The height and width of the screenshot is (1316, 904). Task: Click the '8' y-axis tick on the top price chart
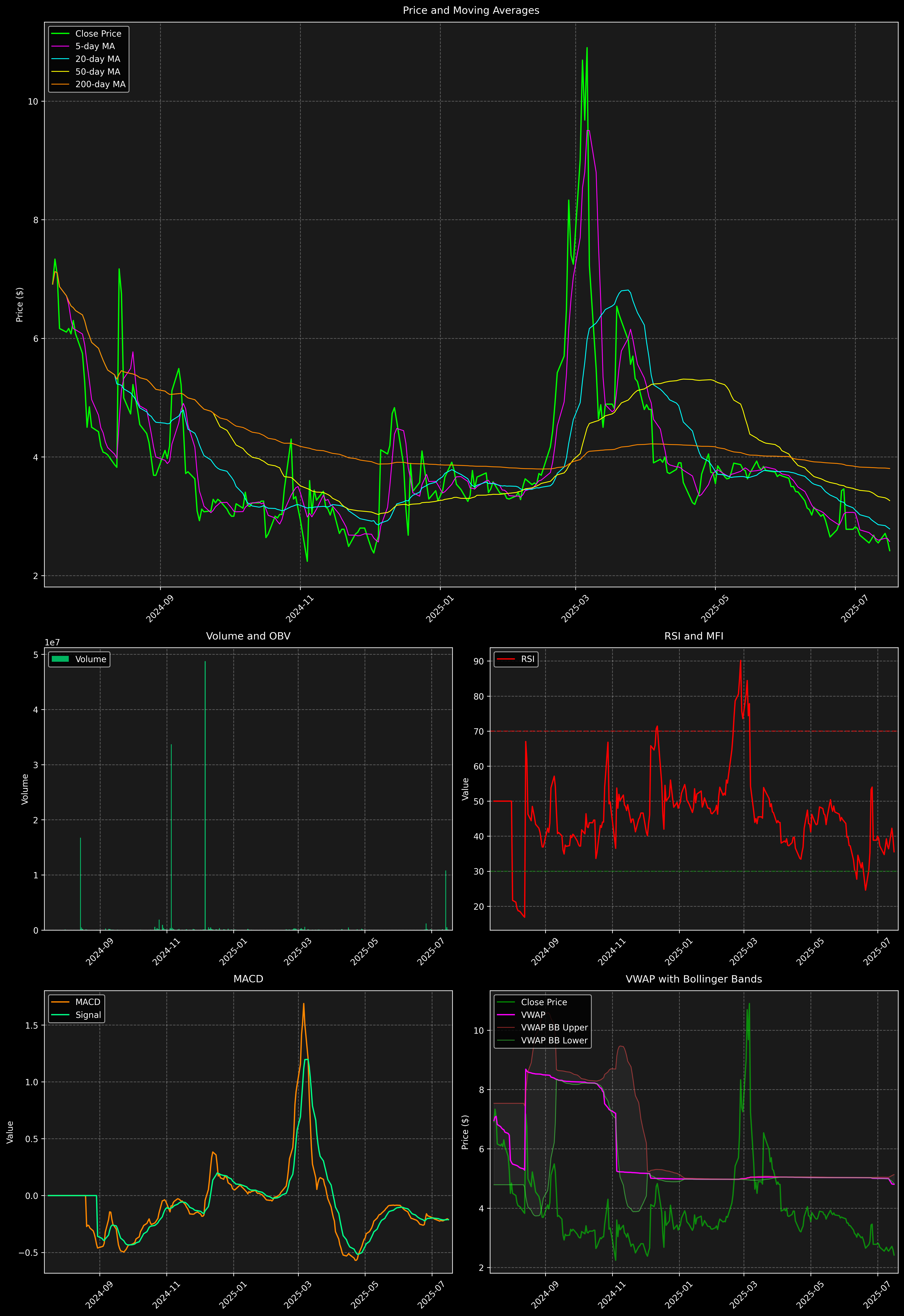point(36,220)
